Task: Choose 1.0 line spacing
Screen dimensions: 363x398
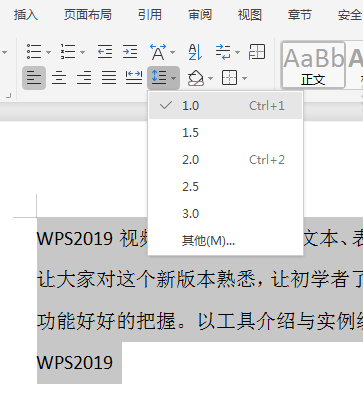Action: (226, 106)
